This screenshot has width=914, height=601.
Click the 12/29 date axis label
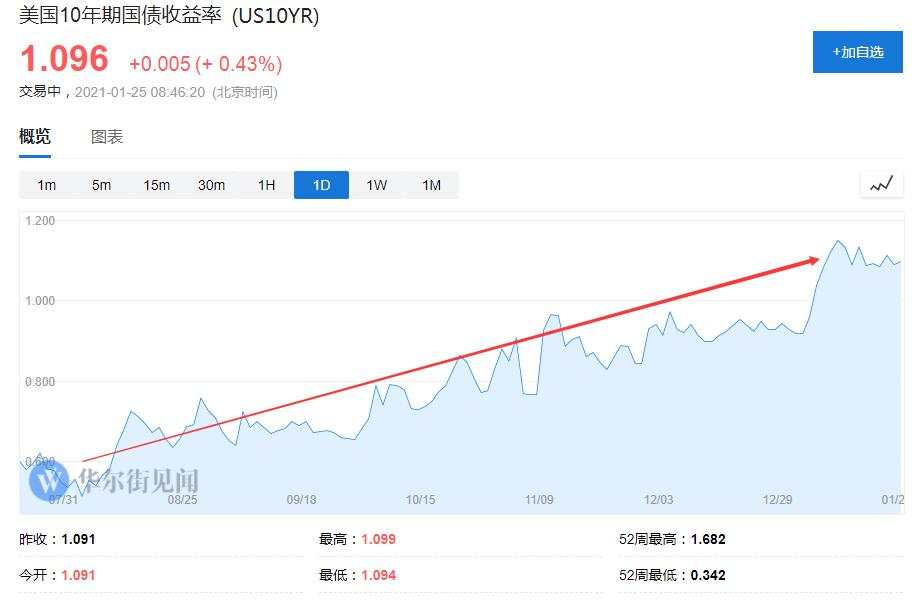(x=778, y=500)
